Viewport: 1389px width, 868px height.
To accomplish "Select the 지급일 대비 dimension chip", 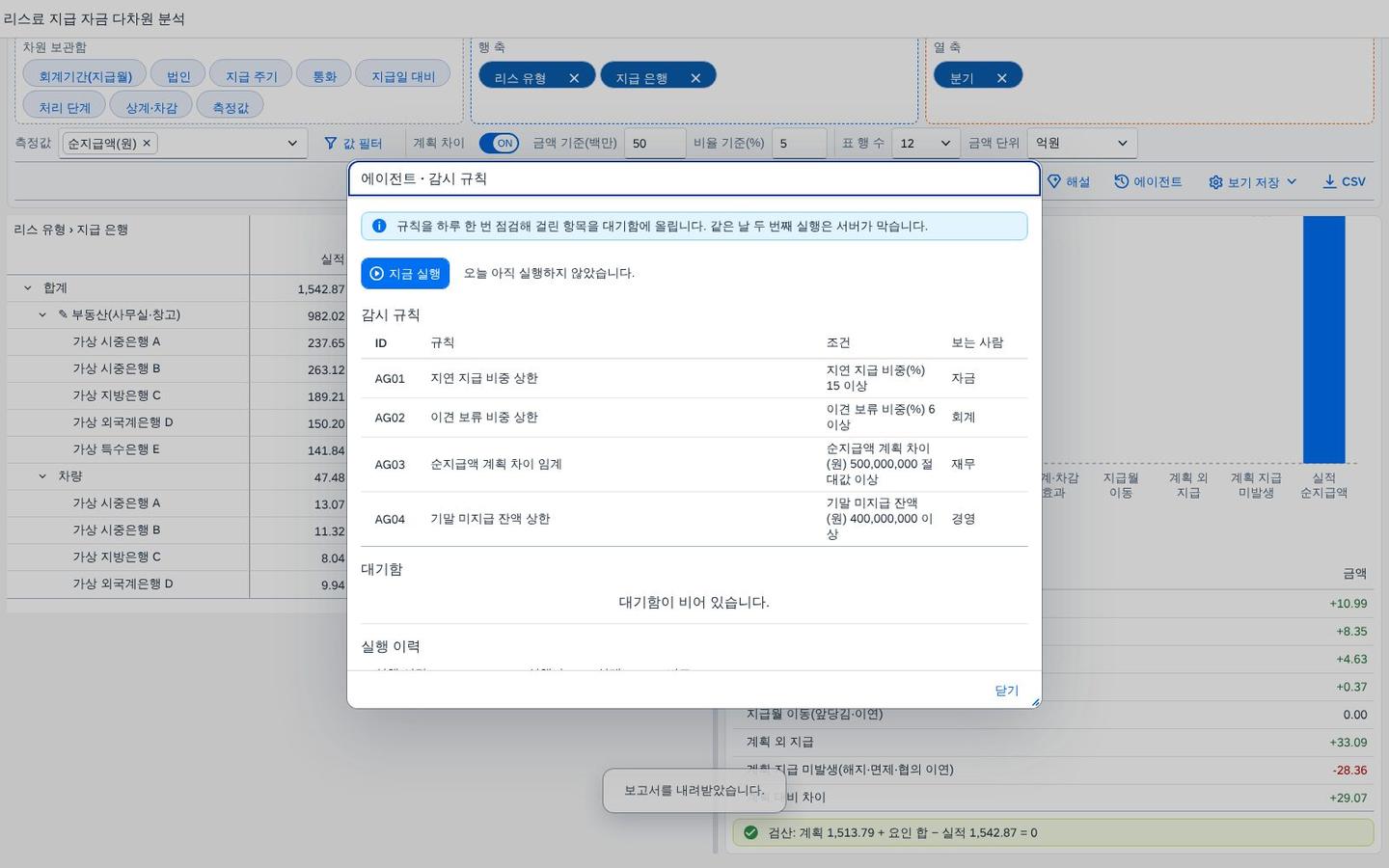I will pyautogui.click(x=403, y=75).
